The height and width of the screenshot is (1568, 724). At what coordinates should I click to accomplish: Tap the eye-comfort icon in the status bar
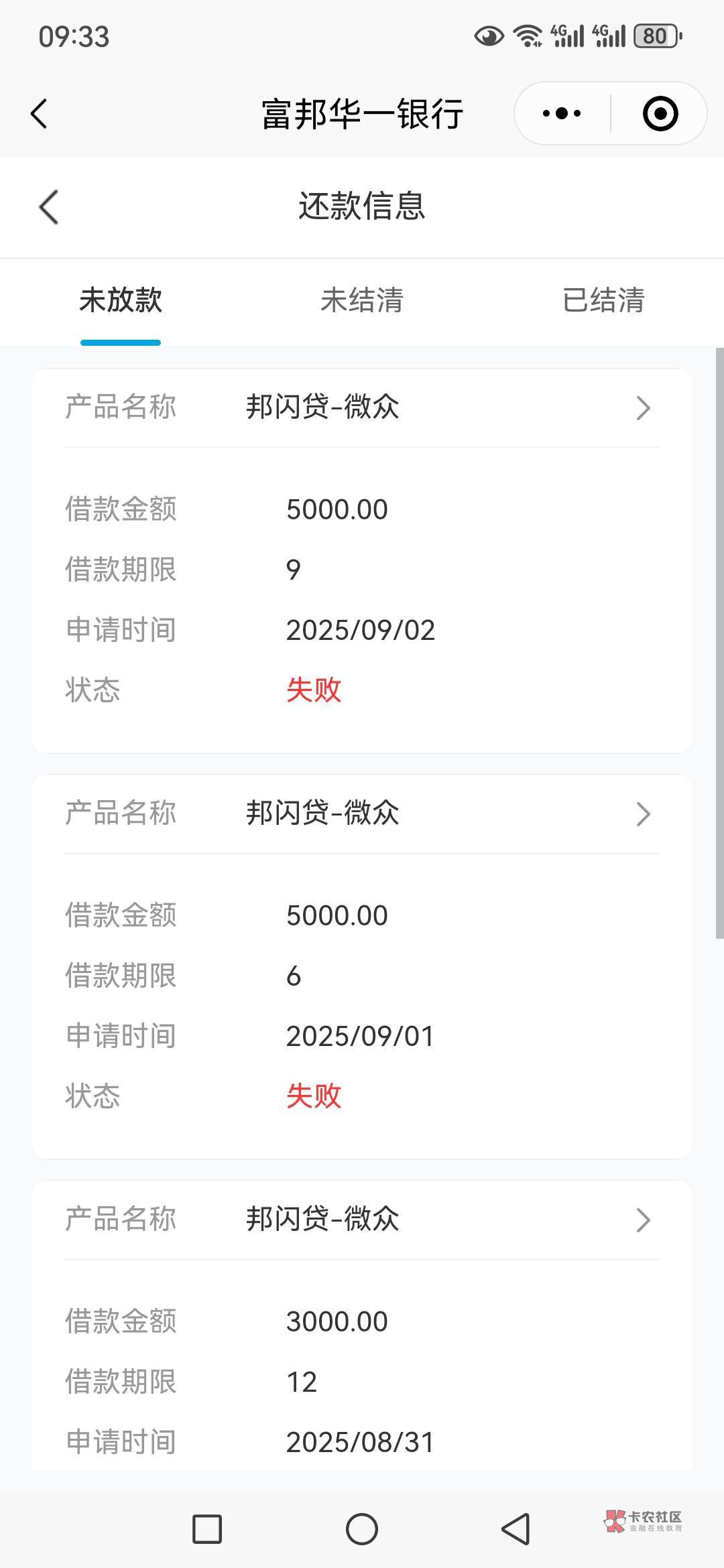tap(489, 36)
